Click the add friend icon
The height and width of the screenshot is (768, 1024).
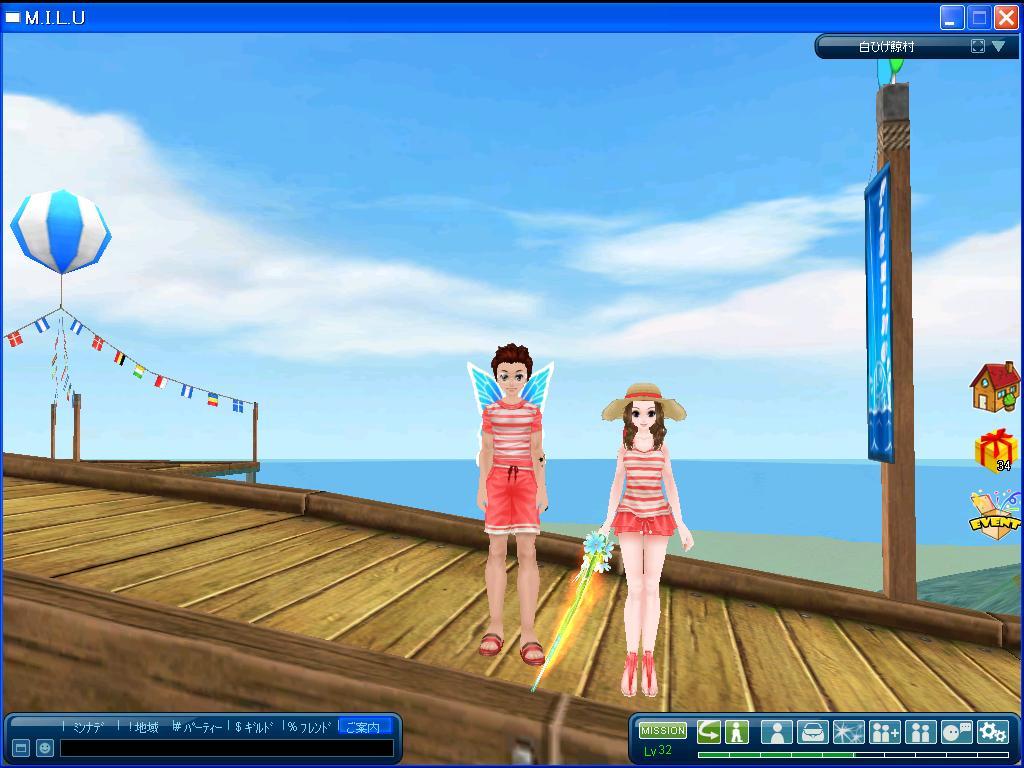click(x=885, y=732)
